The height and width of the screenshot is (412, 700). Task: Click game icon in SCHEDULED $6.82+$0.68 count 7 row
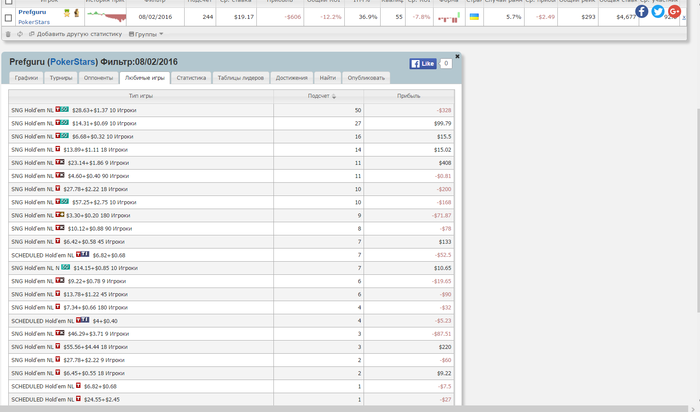[83, 254]
